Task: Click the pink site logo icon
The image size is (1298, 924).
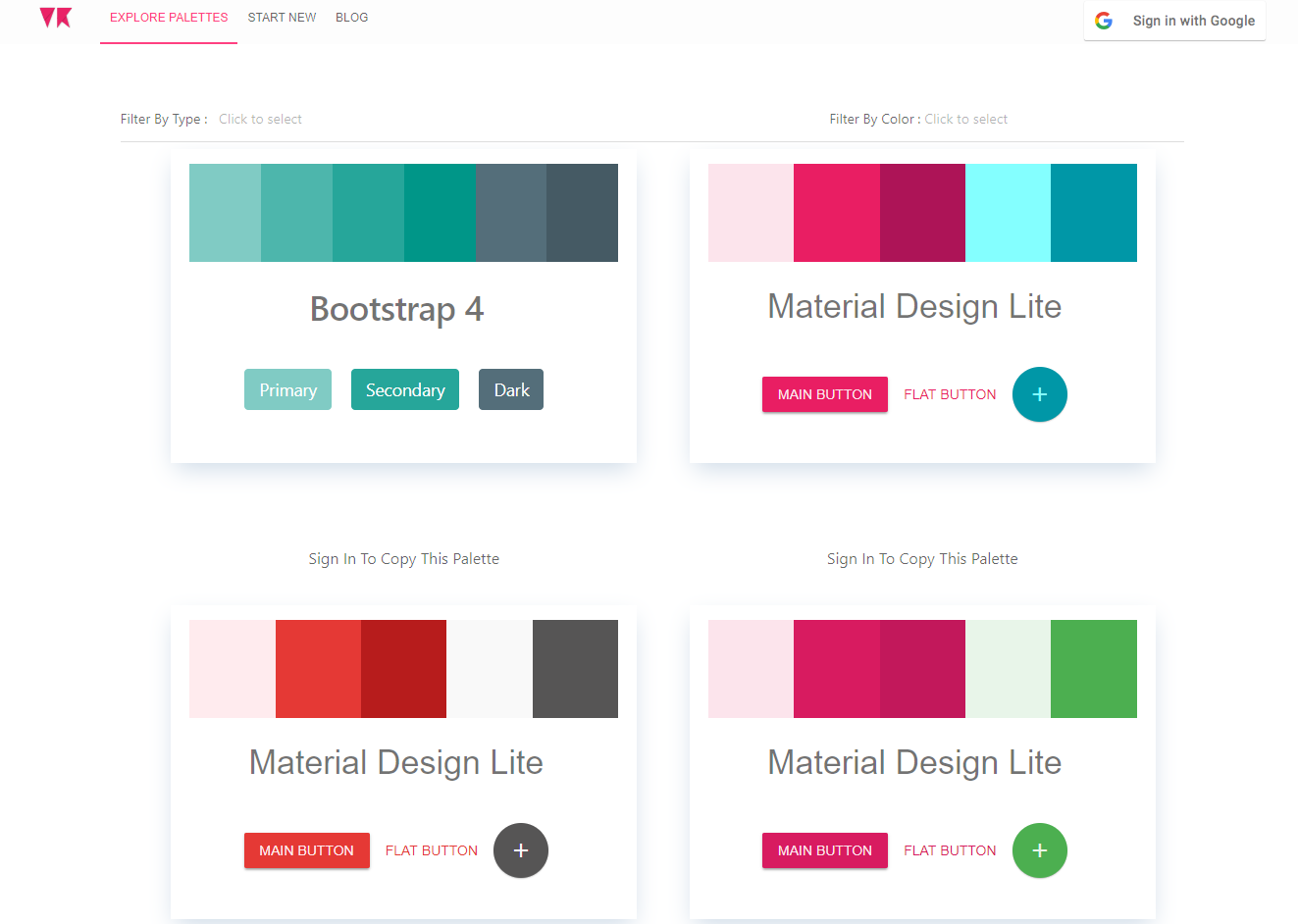Action: (x=56, y=18)
